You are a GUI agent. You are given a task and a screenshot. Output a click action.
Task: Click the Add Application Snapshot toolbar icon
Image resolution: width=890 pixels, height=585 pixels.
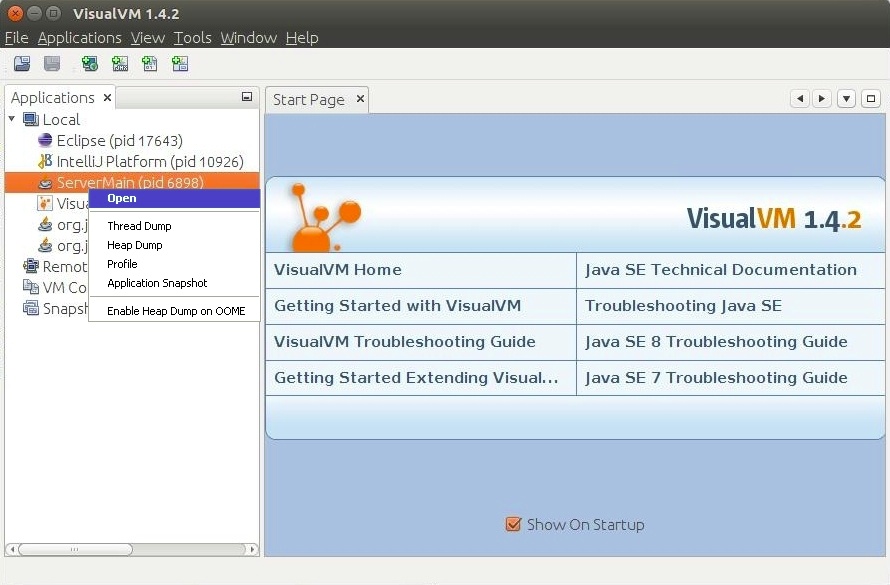[180, 64]
